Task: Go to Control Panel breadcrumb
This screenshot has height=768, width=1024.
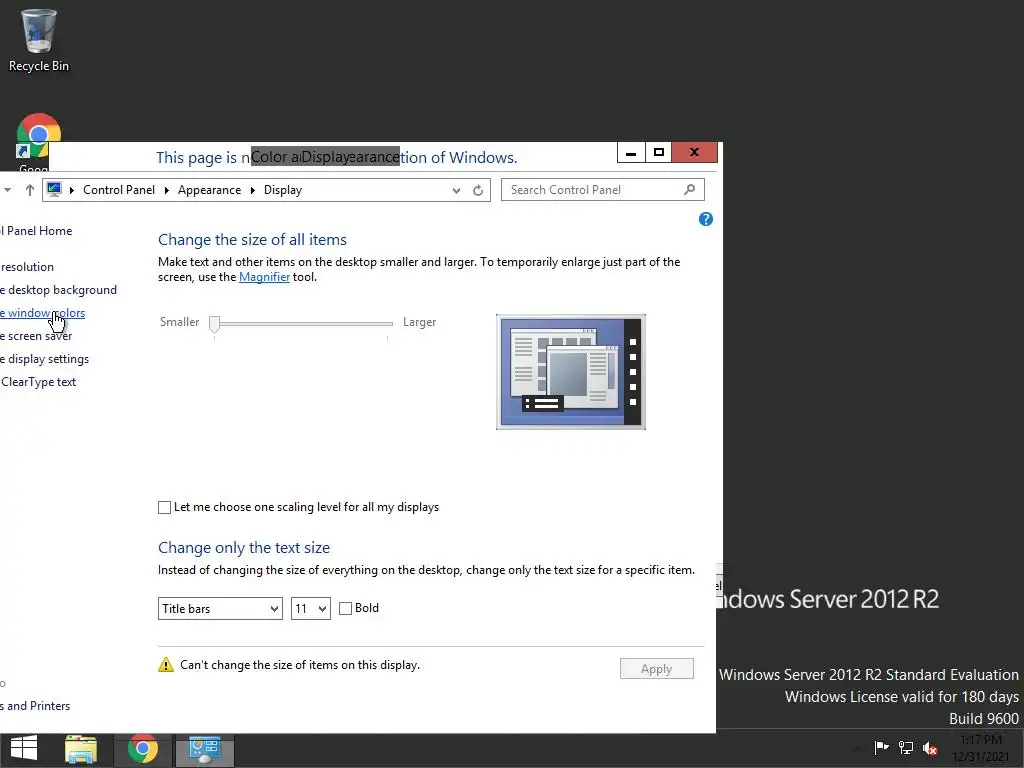Action: [x=119, y=190]
